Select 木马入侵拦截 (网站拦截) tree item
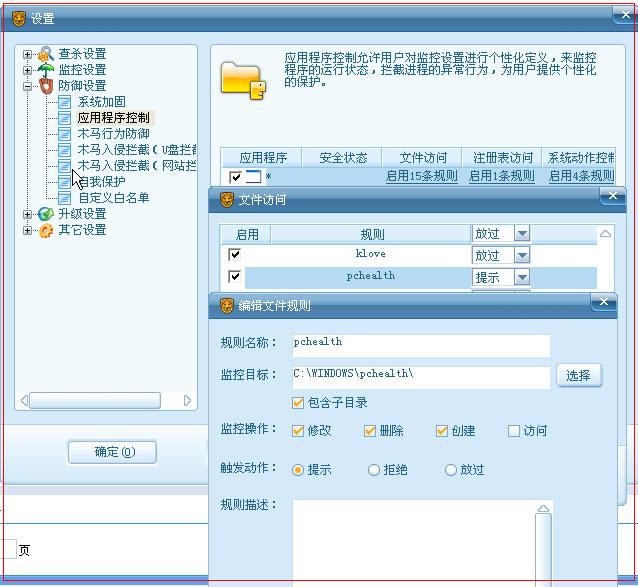This screenshot has width=638, height=587. point(137,166)
